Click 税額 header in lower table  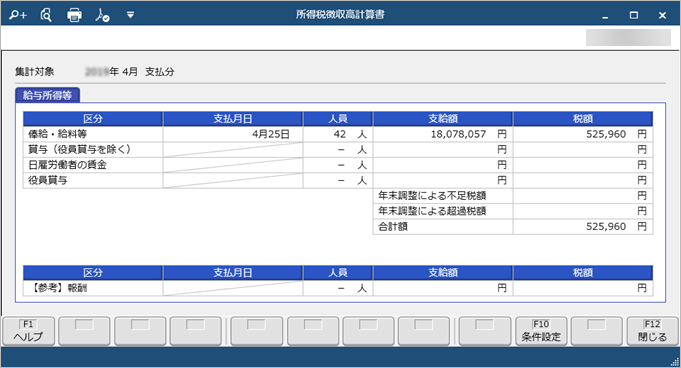[583, 272]
